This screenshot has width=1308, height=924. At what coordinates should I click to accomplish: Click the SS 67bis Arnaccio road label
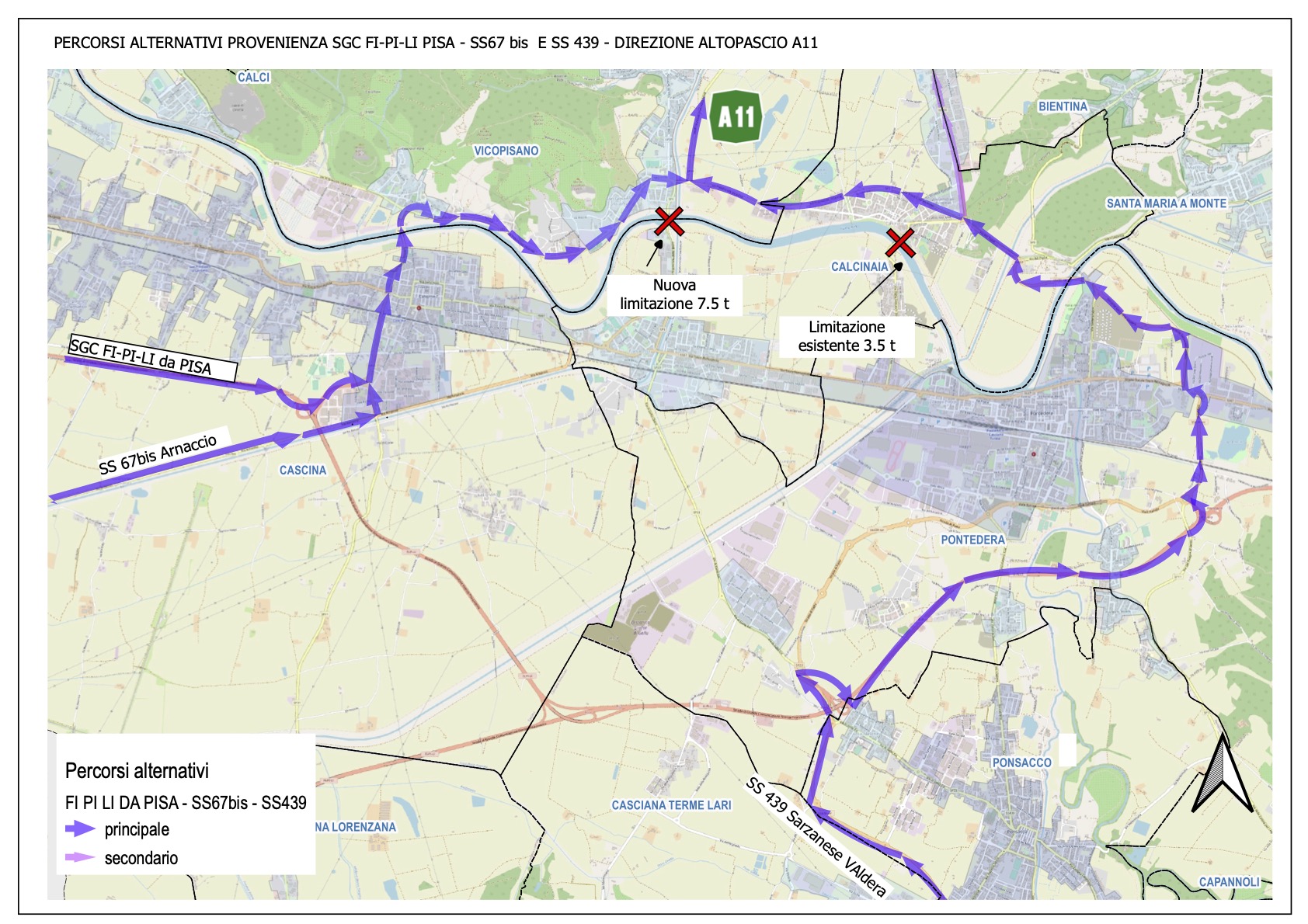pyautogui.click(x=158, y=454)
